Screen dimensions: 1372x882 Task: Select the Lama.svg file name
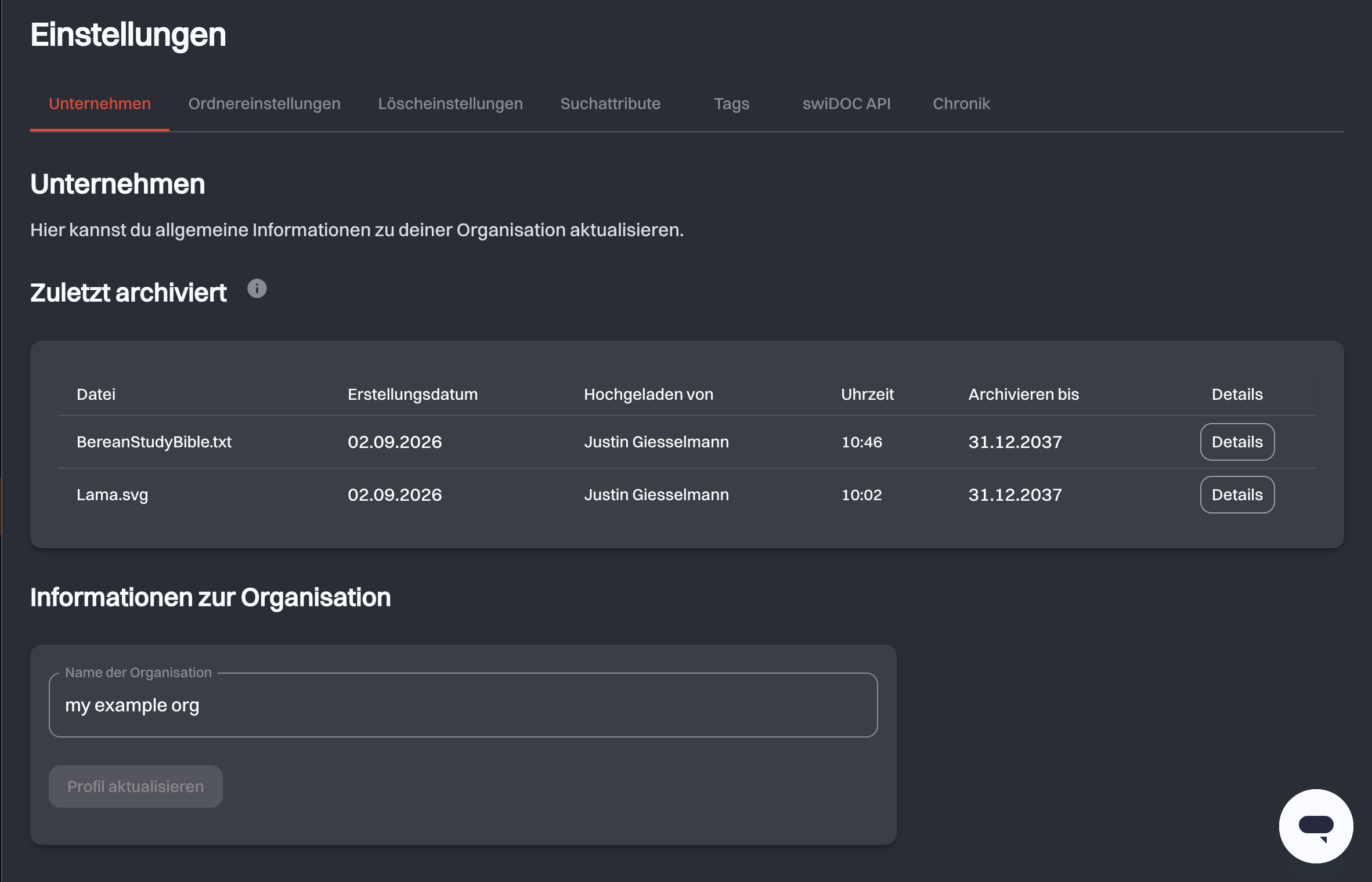(113, 495)
